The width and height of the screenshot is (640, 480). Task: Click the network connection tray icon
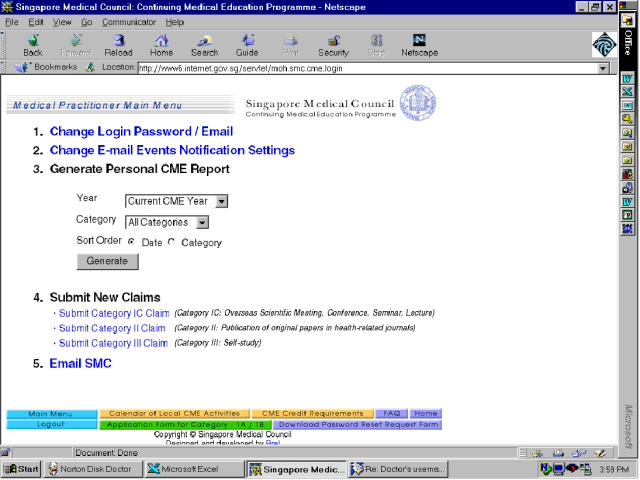coord(585,469)
